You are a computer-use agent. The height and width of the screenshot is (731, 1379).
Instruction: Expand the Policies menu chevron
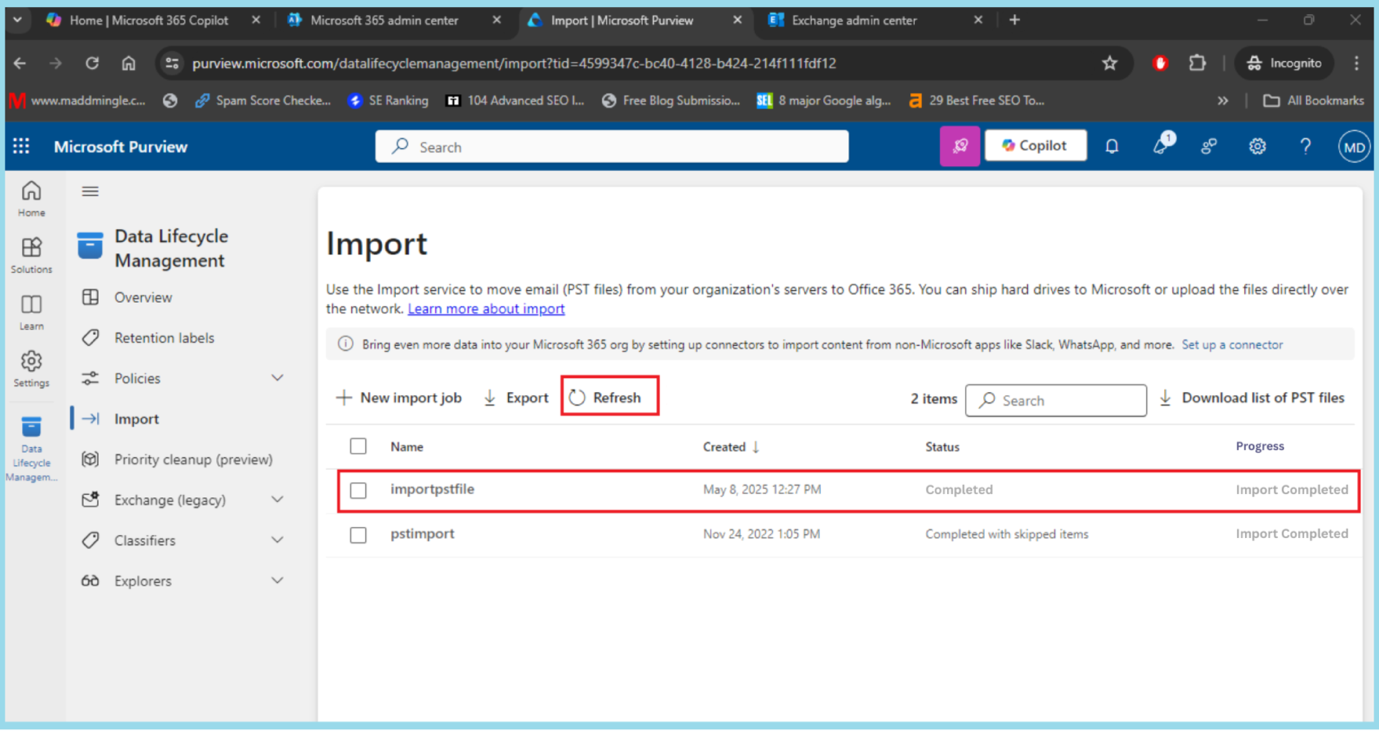point(277,378)
